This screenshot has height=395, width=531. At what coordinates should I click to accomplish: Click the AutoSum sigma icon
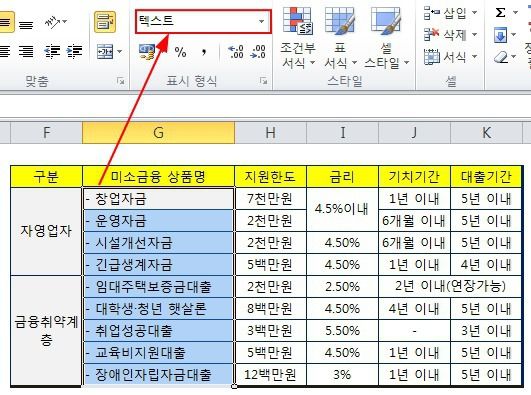tap(501, 13)
